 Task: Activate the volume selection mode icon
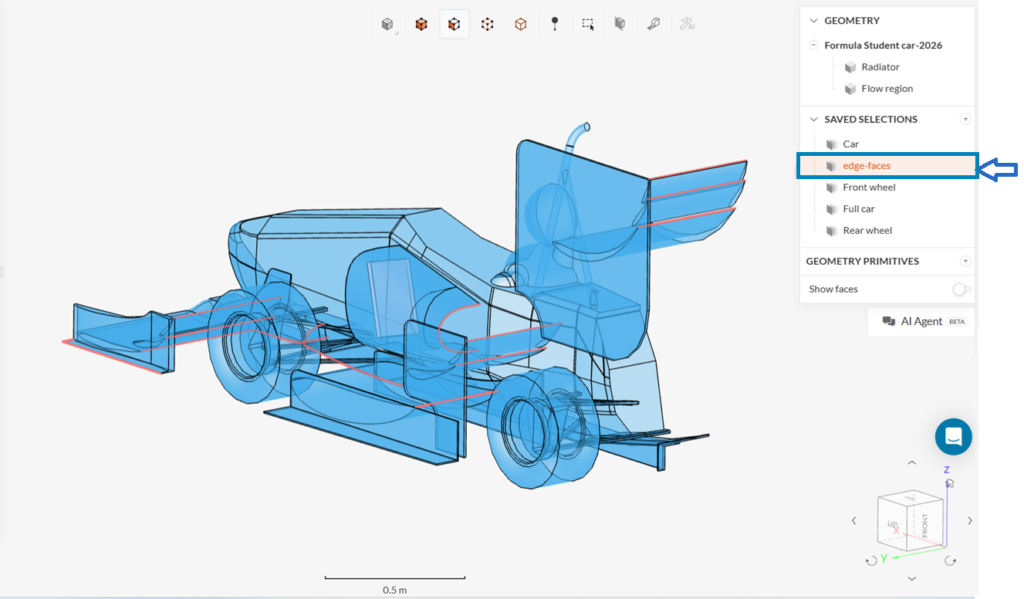[x=421, y=24]
